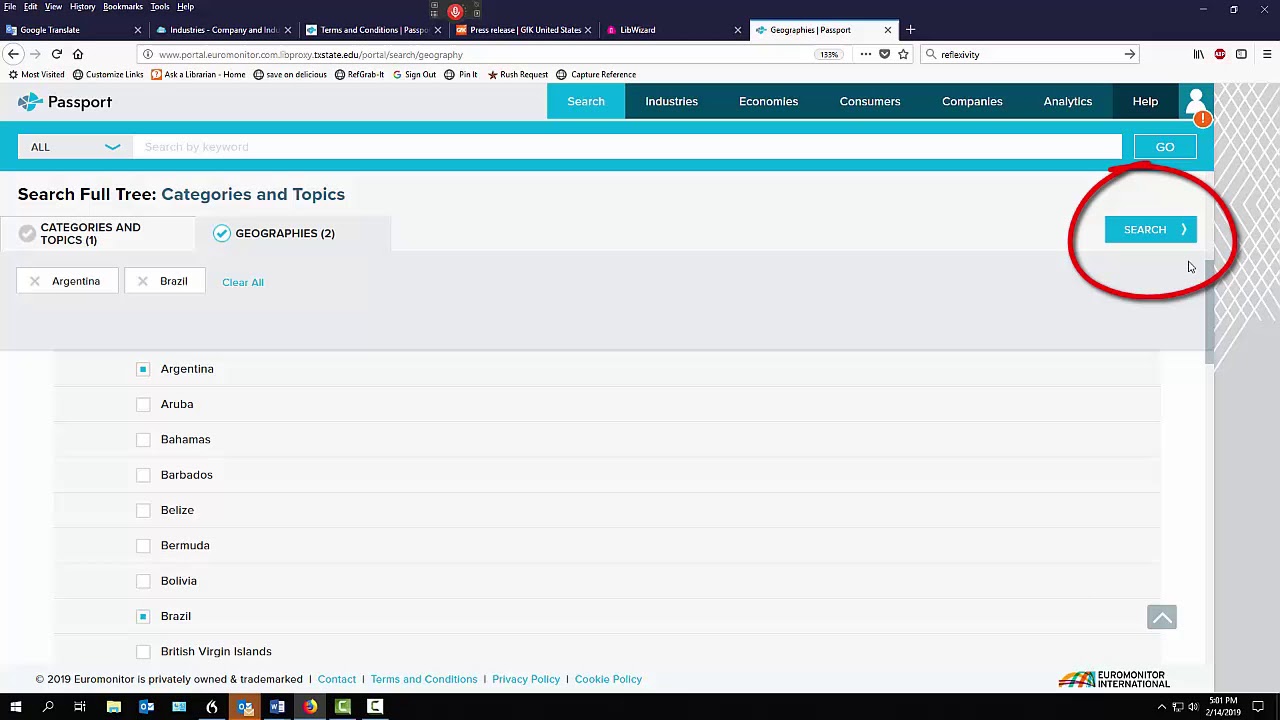Bookmark this page with the star
The image size is (1280, 720).
tap(903, 54)
